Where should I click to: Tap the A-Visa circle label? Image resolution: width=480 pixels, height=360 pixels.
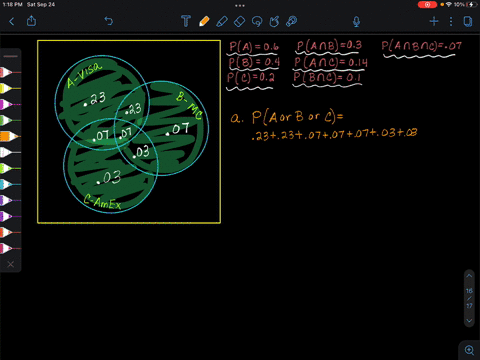coord(84,75)
